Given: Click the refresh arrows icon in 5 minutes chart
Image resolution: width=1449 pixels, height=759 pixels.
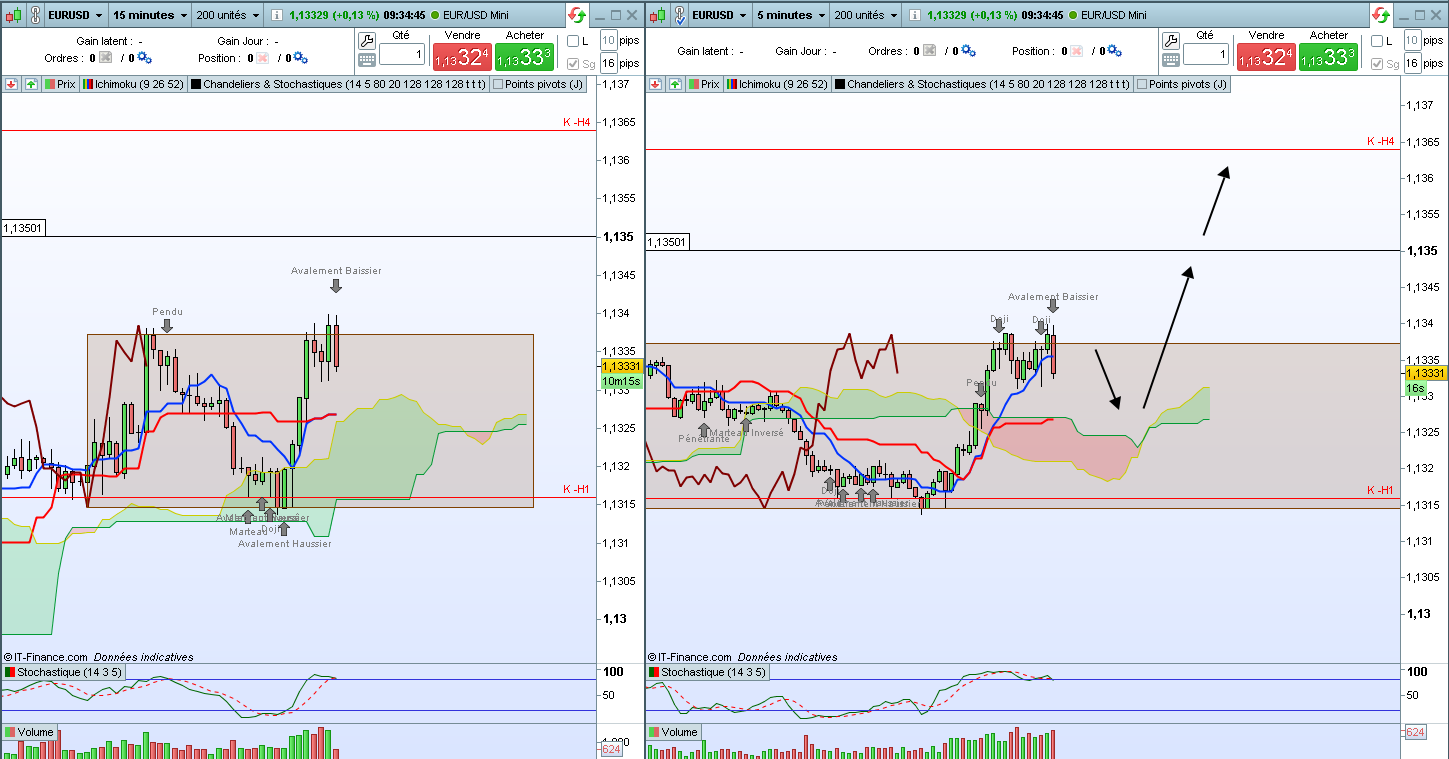Looking at the screenshot, I should 1381,15.
